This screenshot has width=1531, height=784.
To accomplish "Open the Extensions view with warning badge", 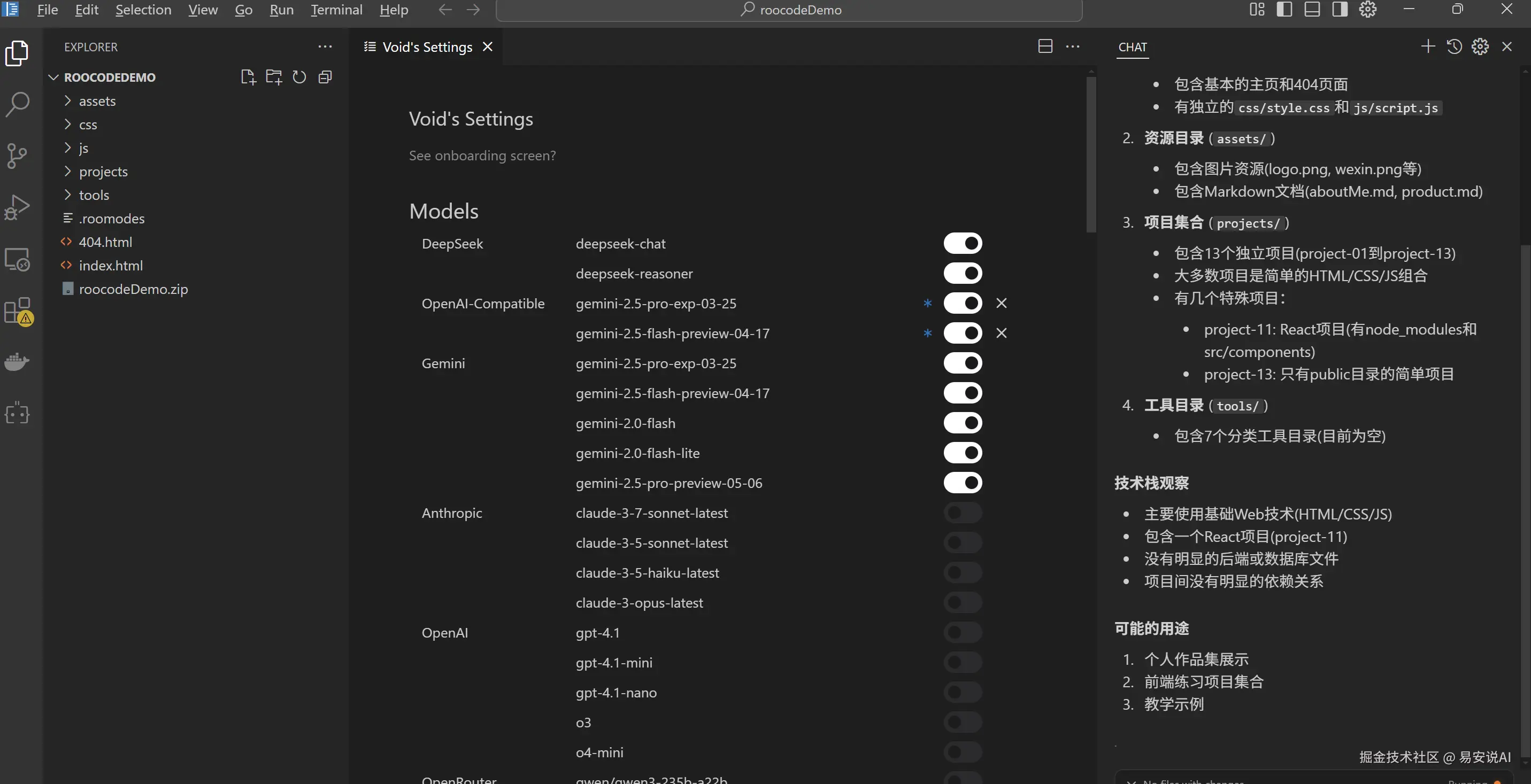I will coord(17,311).
